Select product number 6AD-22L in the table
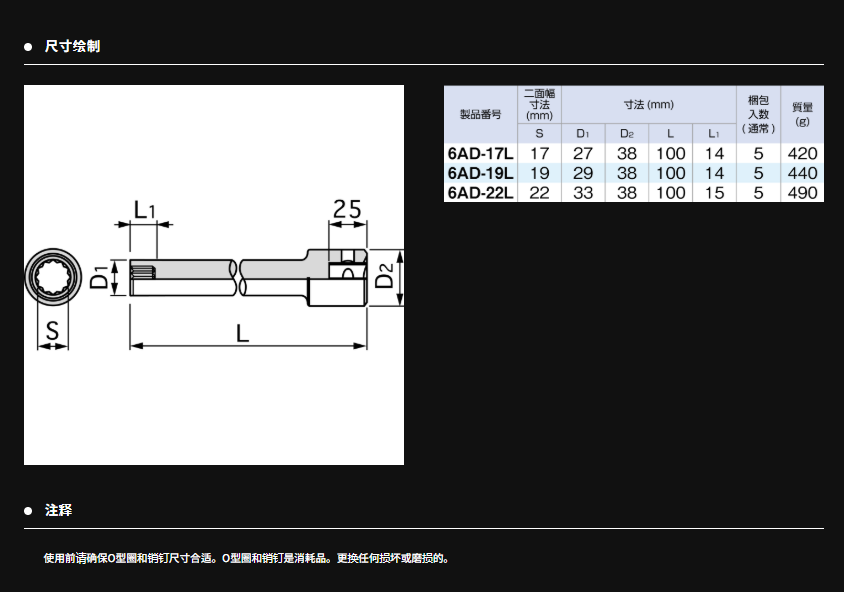The image size is (844, 592). pyautogui.click(x=480, y=192)
